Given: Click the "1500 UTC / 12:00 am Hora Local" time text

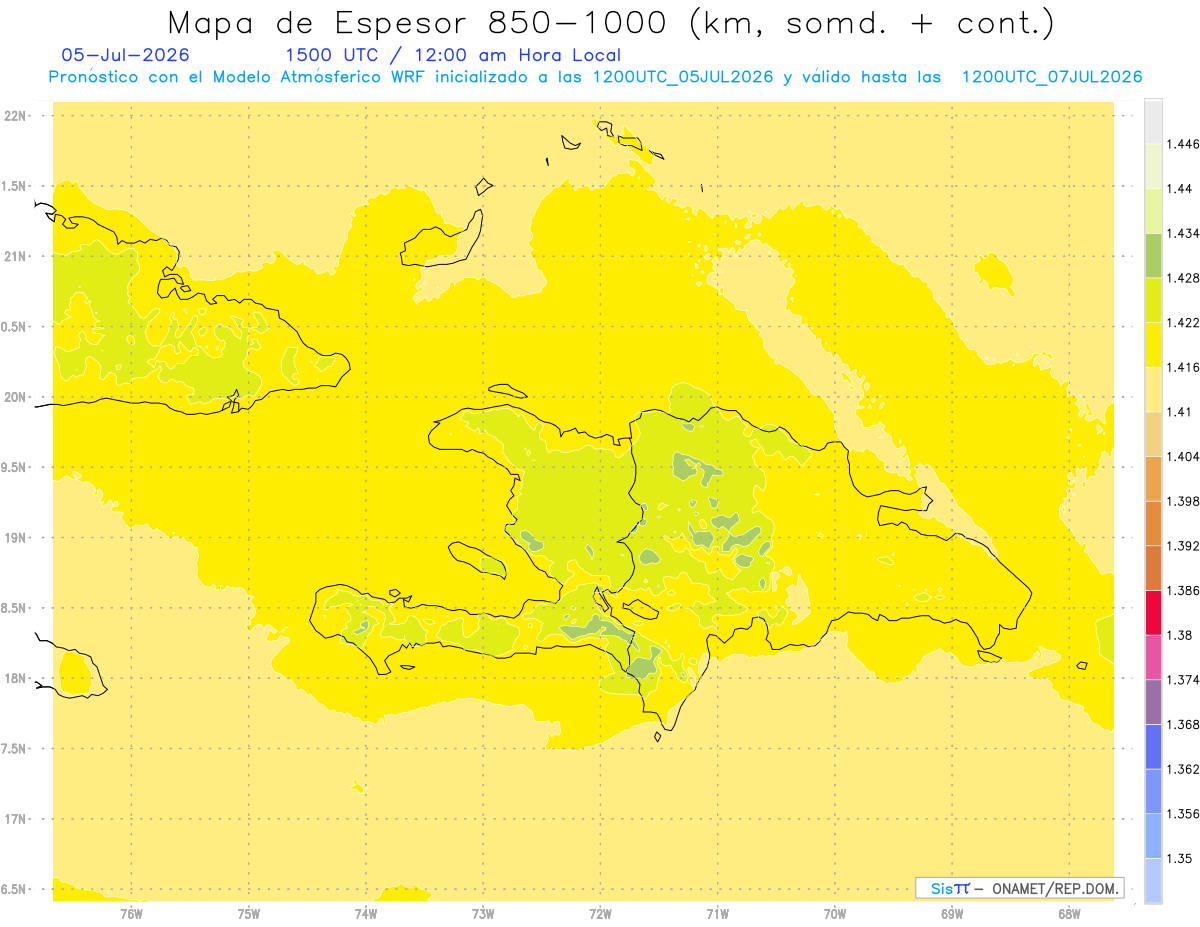Looking at the screenshot, I should click(x=453, y=55).
